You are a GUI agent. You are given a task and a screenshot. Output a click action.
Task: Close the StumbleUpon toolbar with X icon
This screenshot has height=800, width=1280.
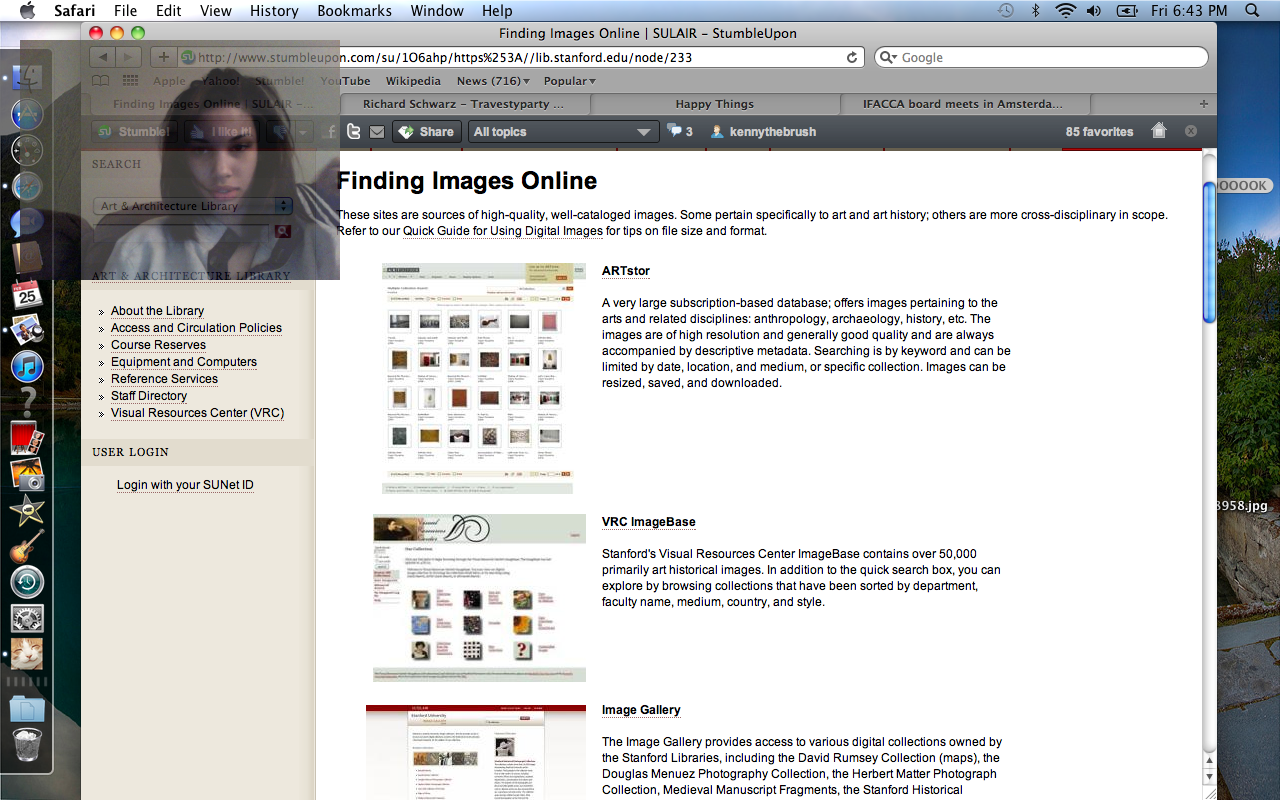1190,131
